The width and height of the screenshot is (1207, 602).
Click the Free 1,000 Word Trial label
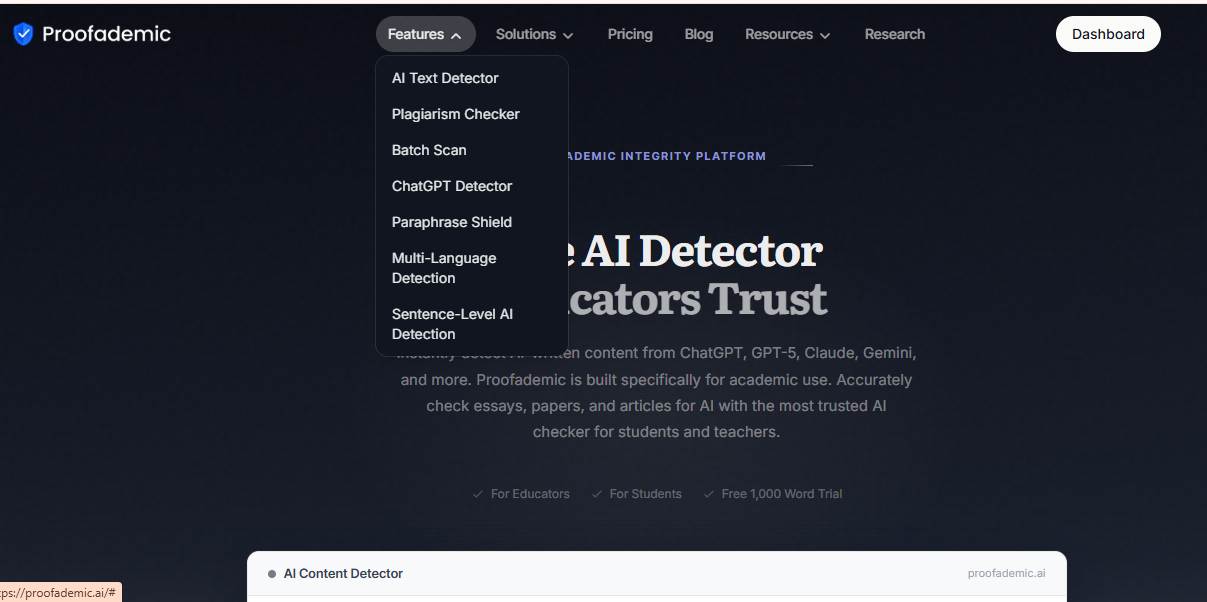782,494
